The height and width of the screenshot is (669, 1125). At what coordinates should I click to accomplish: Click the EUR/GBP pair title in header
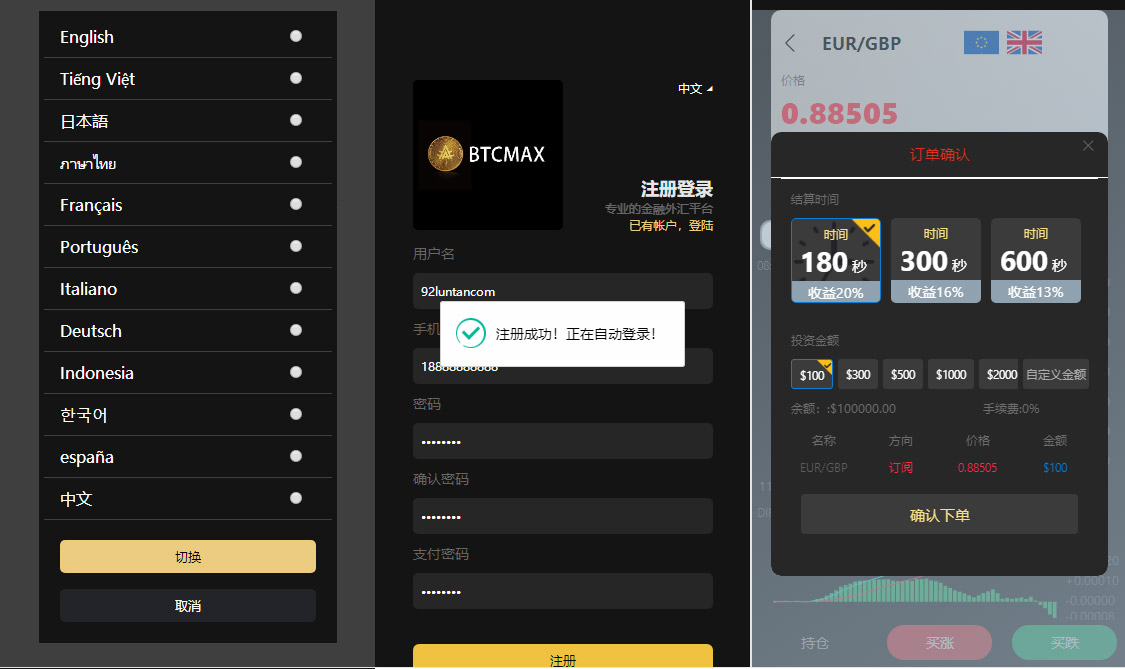coord(861,44)
